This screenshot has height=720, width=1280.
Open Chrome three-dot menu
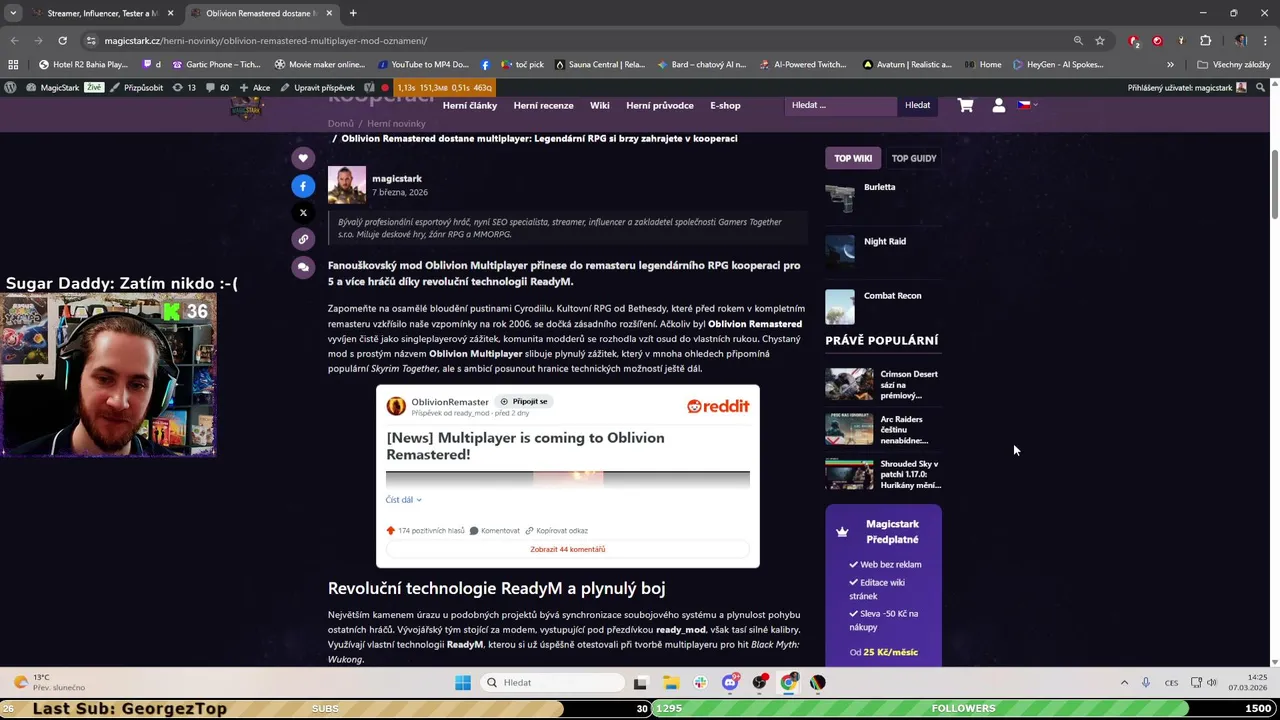tap(1265, 41)
